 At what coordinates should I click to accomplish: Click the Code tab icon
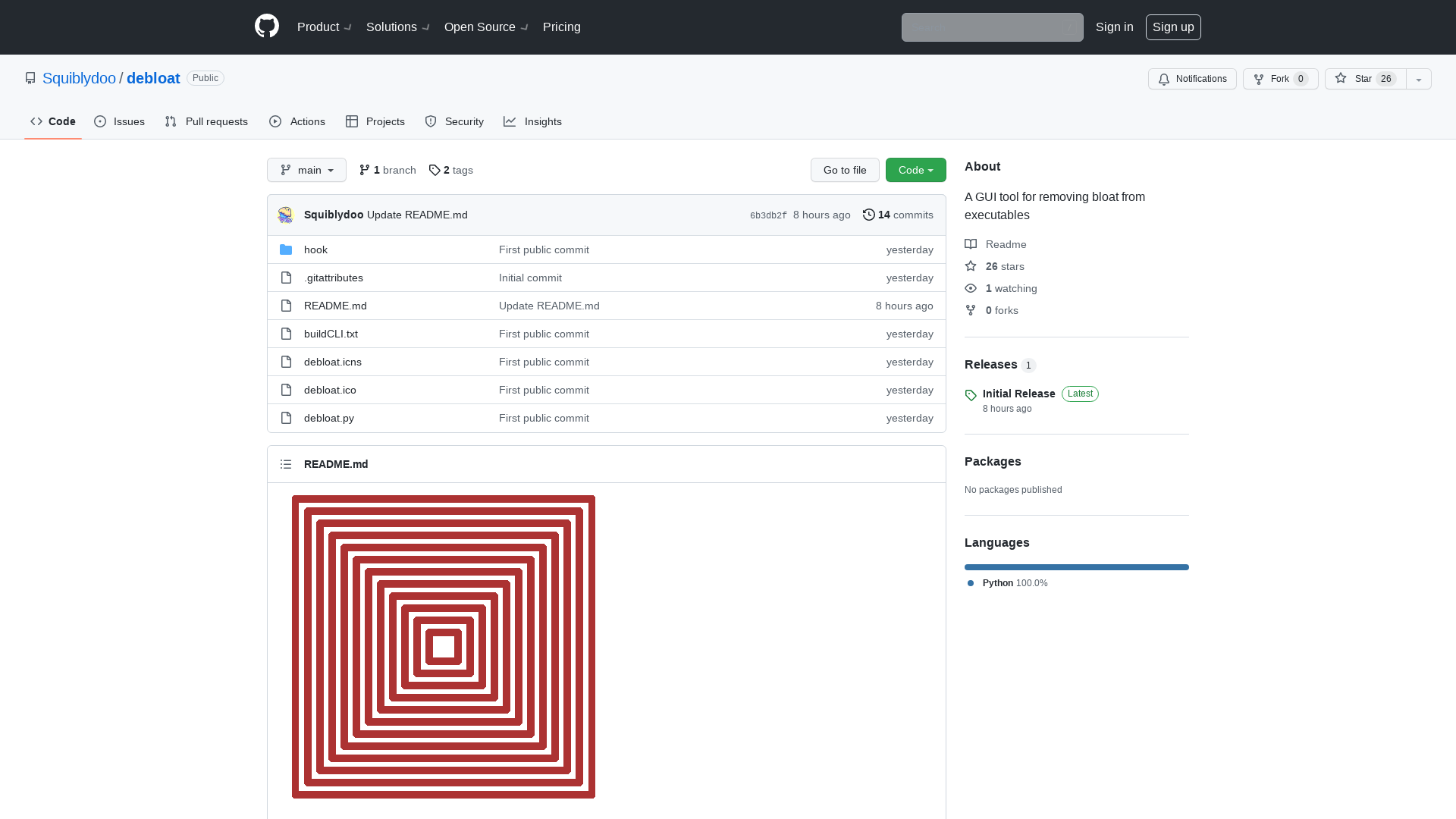tap(36, 122)
